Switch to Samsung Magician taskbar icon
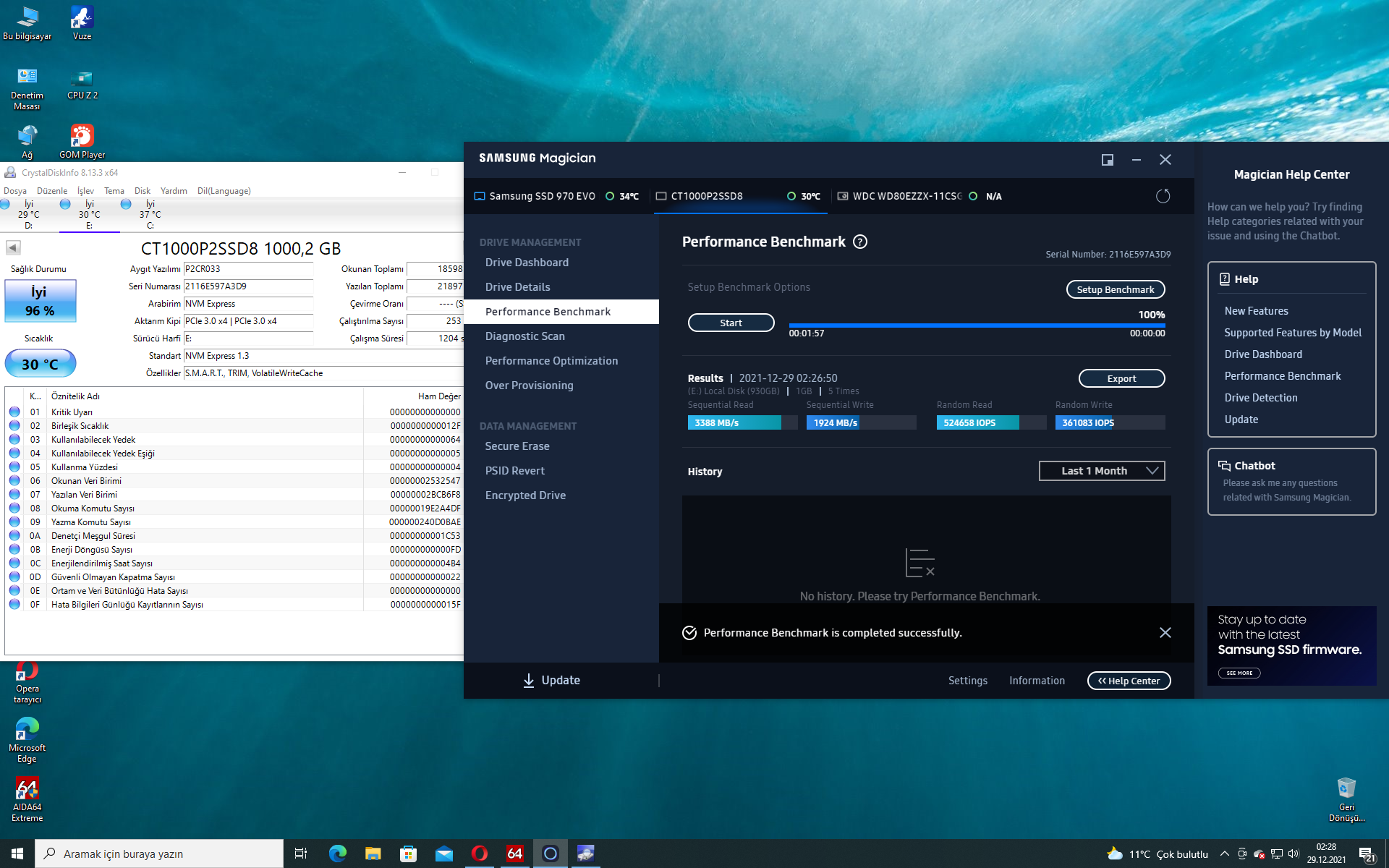The image size is (1389, 868). pyautogui.click(x=550, y=854)
